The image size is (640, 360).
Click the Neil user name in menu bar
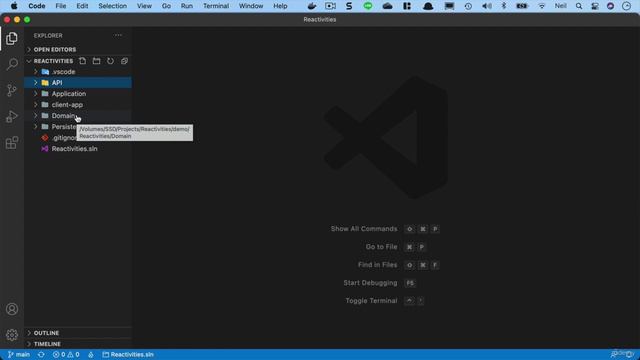560,6
